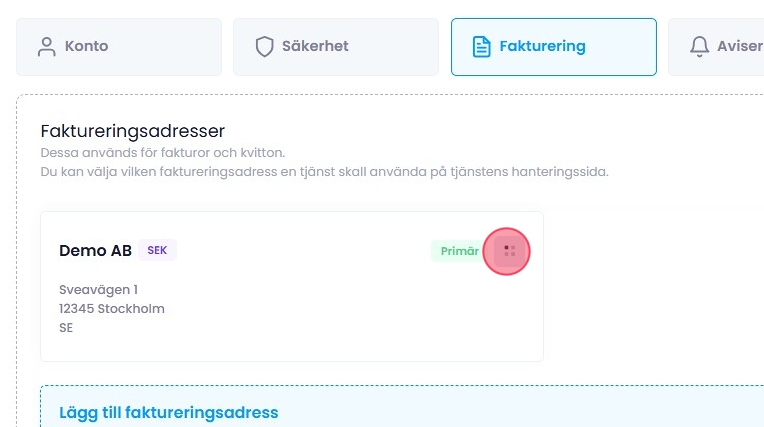Click the Faktureringsadresser heading
Image resolution: width=764 pixels, height=427 pixels.
click(132, 131)
